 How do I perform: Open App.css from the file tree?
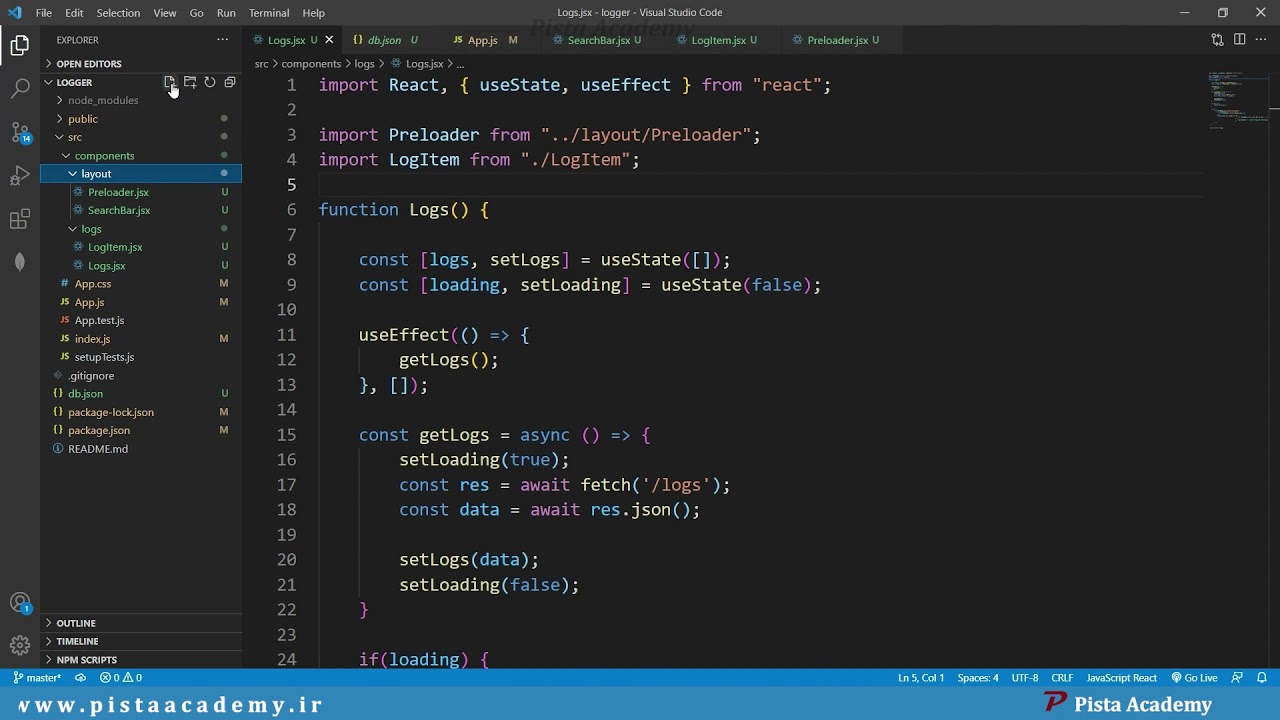[141, 284]
